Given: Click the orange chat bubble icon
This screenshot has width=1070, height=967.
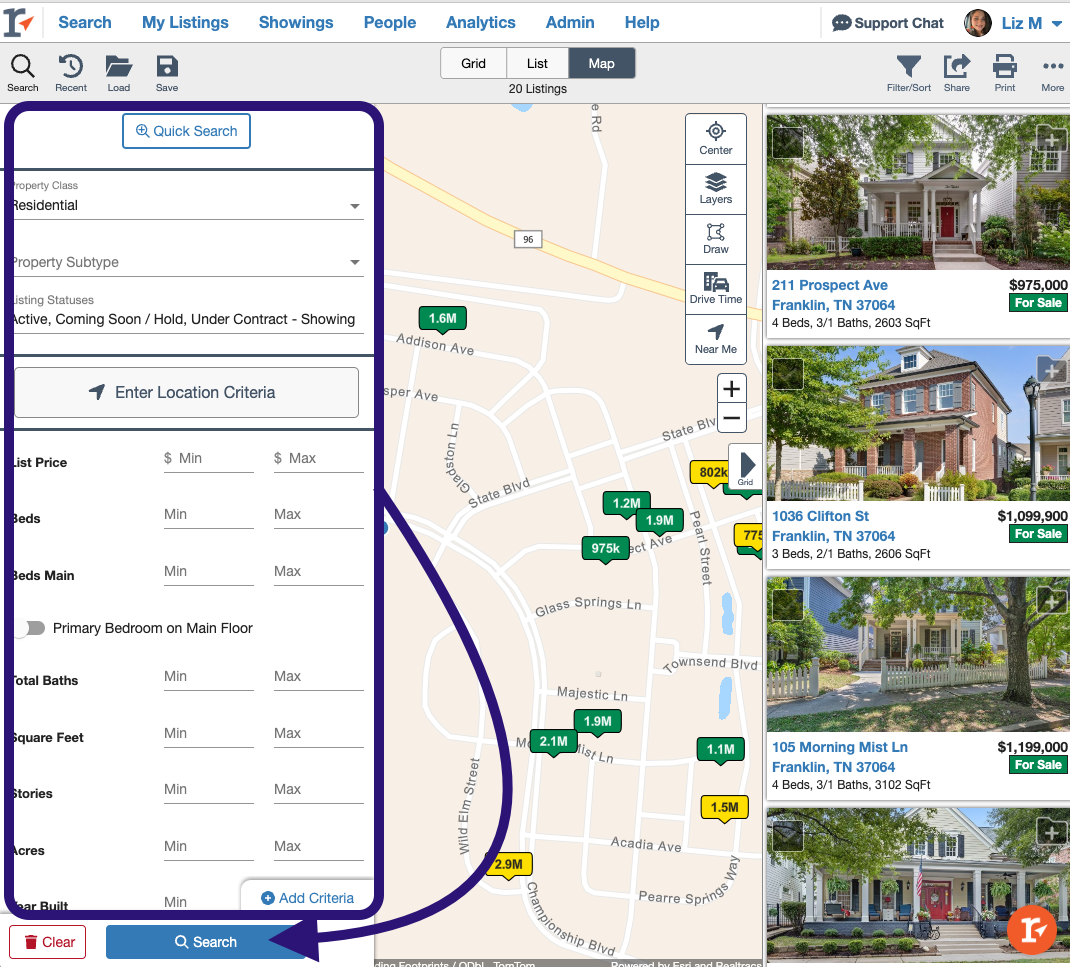Looking at the screenshot, I should (1032, 929).
